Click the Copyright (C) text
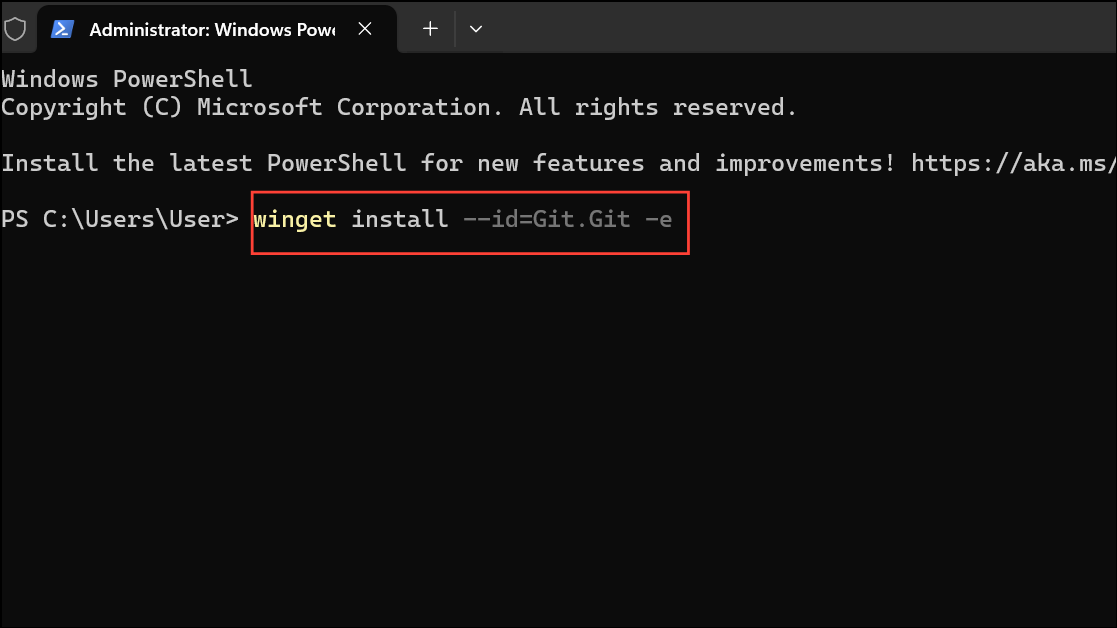 point(91,107)
